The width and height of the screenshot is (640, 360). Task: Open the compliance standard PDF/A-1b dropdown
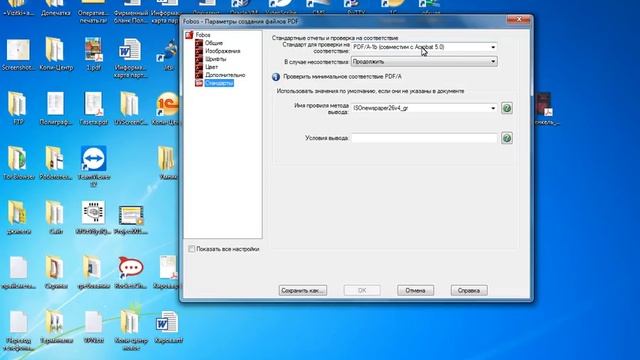tap(424, 47)
